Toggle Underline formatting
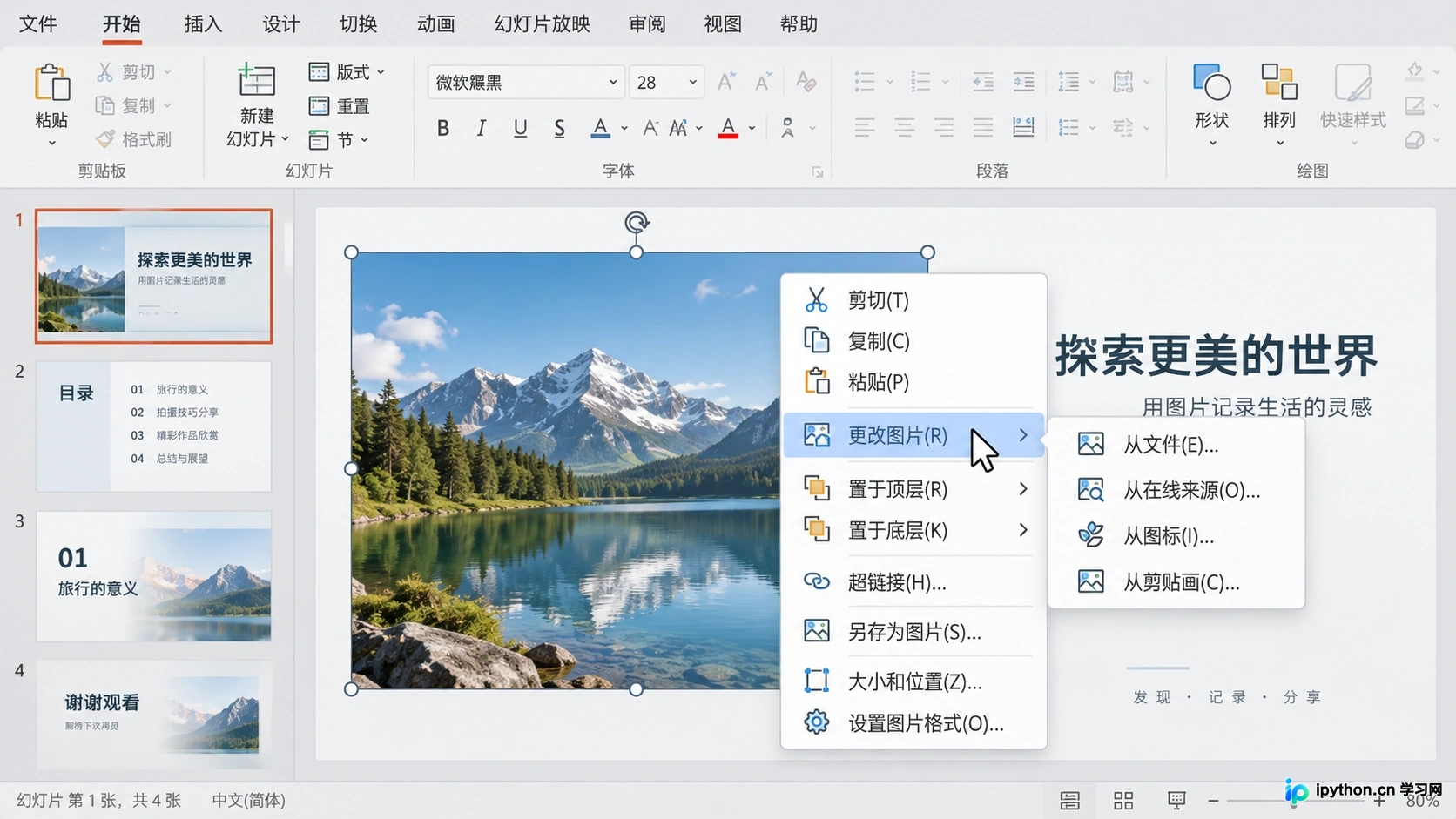 [520, 128]
